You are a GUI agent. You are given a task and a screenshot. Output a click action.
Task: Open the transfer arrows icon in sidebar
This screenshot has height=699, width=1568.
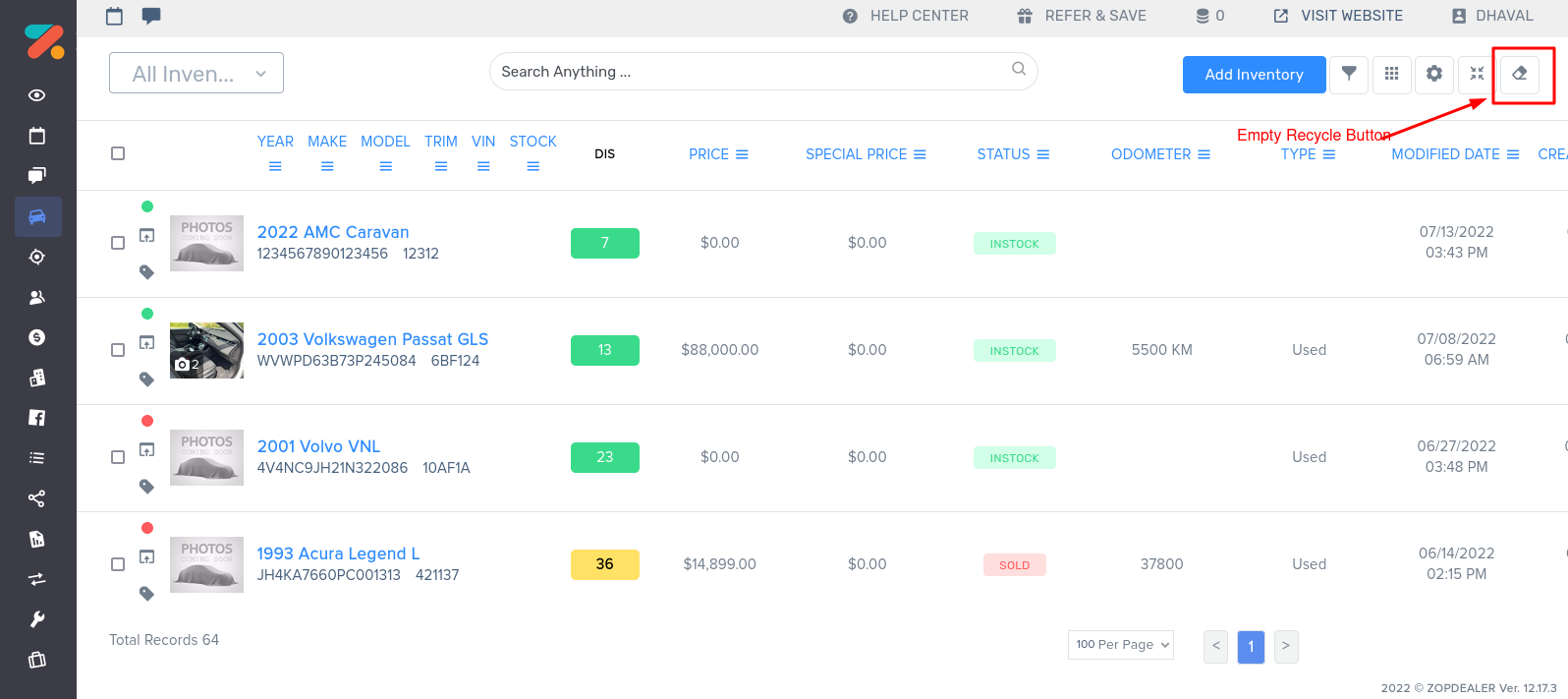pos(37,579)
